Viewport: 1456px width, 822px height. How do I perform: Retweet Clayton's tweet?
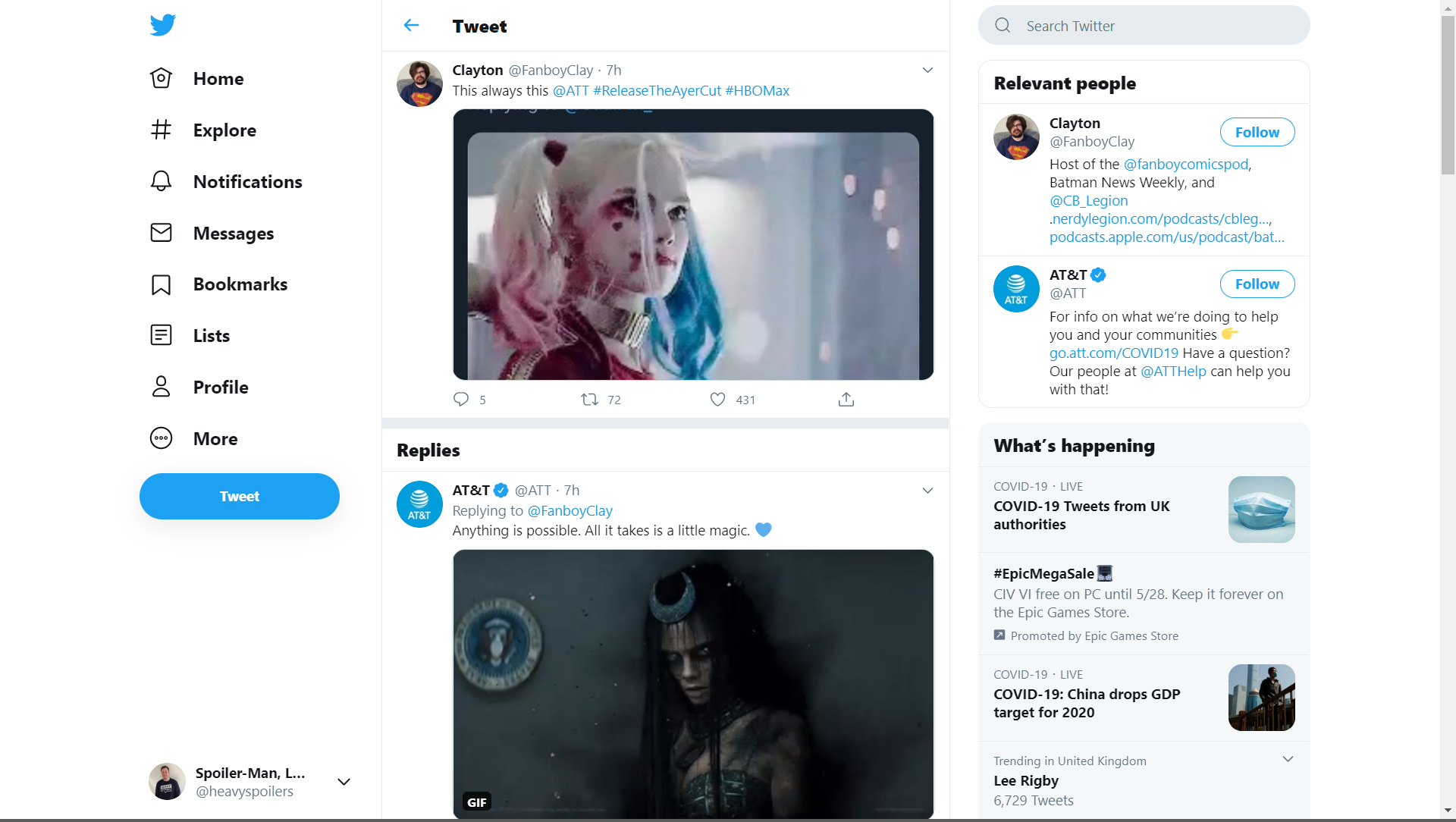coord(589,400)
